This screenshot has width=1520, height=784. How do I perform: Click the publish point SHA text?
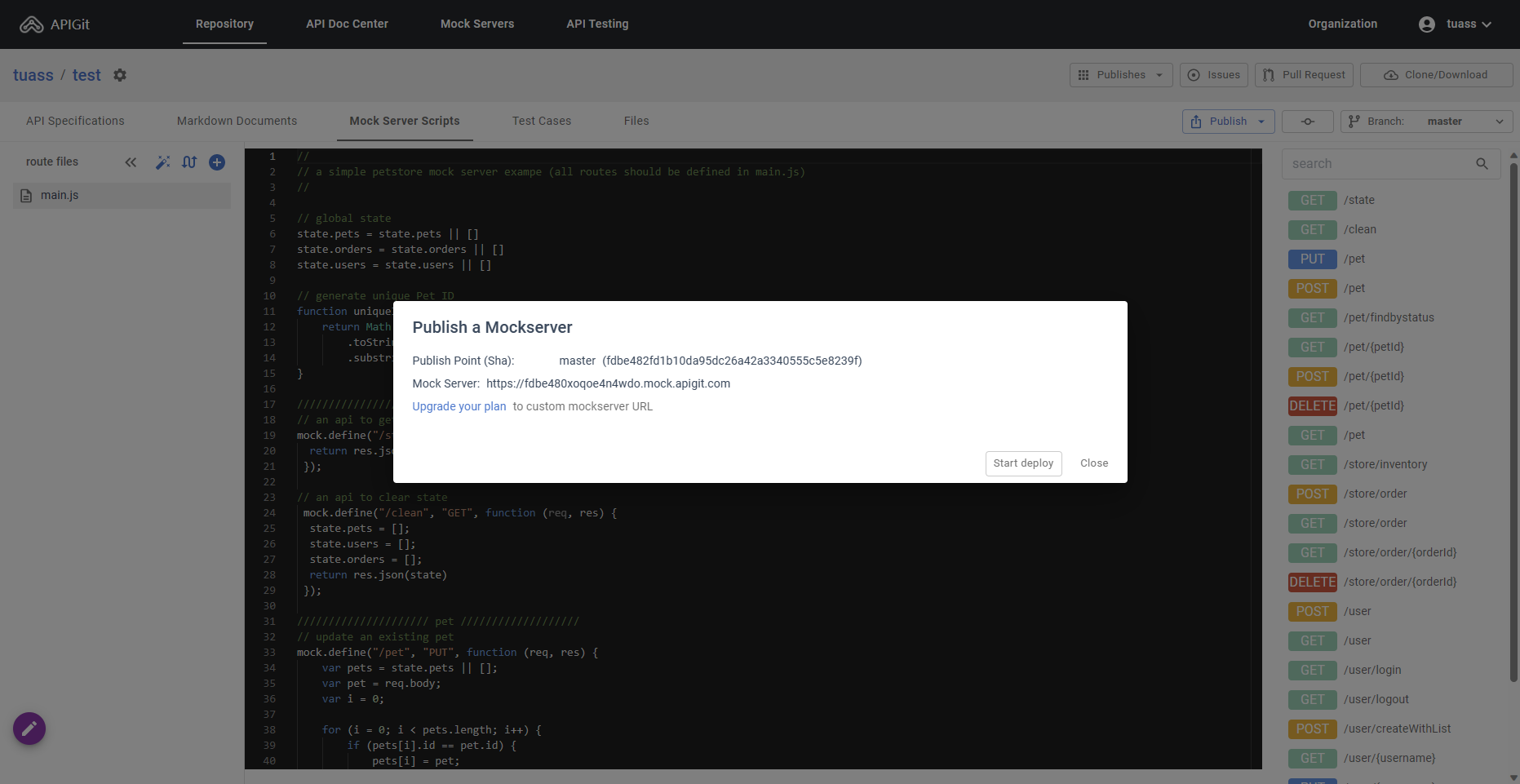(732, 361)
